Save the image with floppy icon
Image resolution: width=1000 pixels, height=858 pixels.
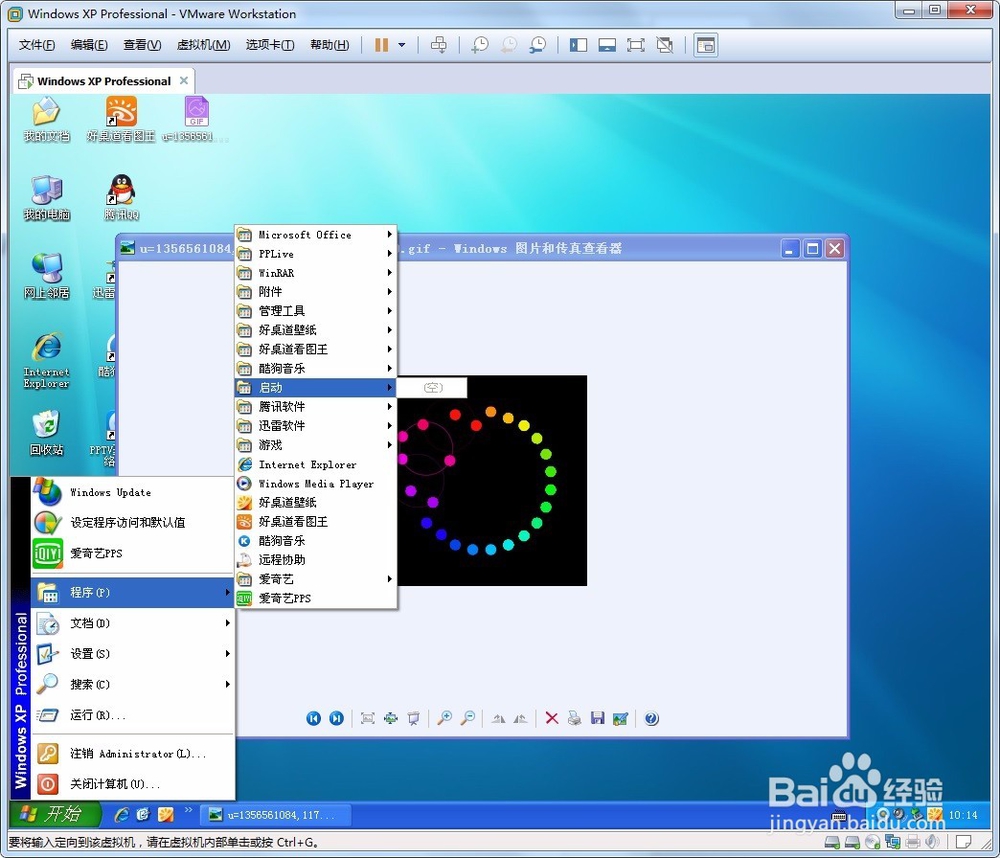597,718
